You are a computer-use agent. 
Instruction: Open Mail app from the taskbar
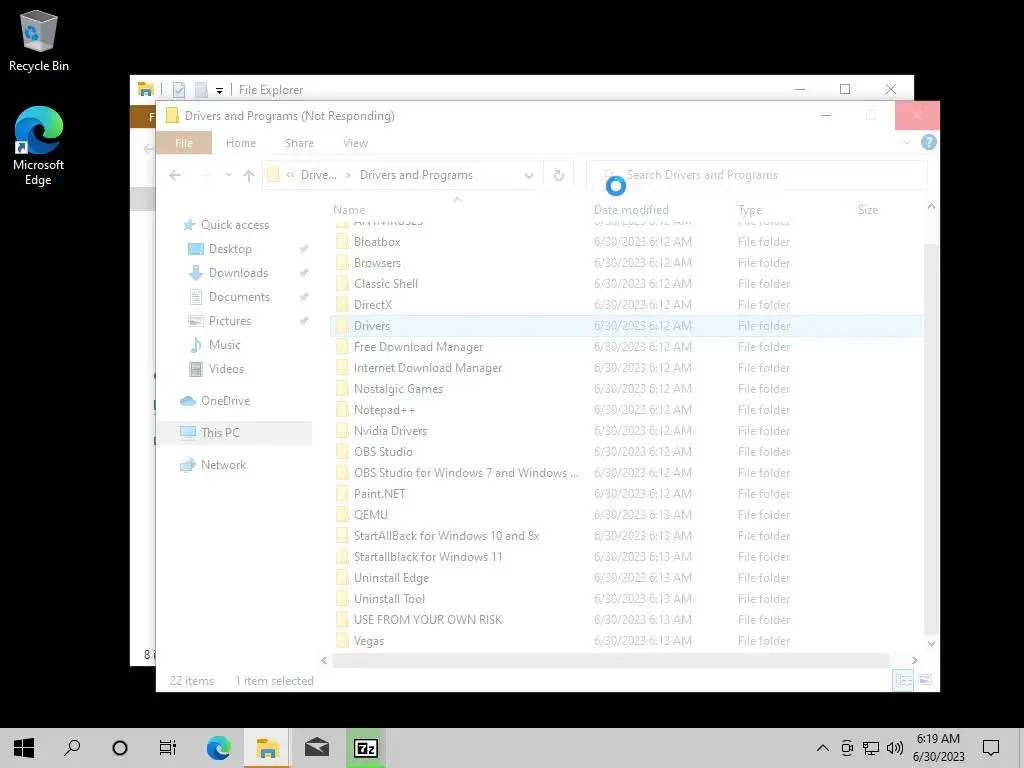point(317,748)
